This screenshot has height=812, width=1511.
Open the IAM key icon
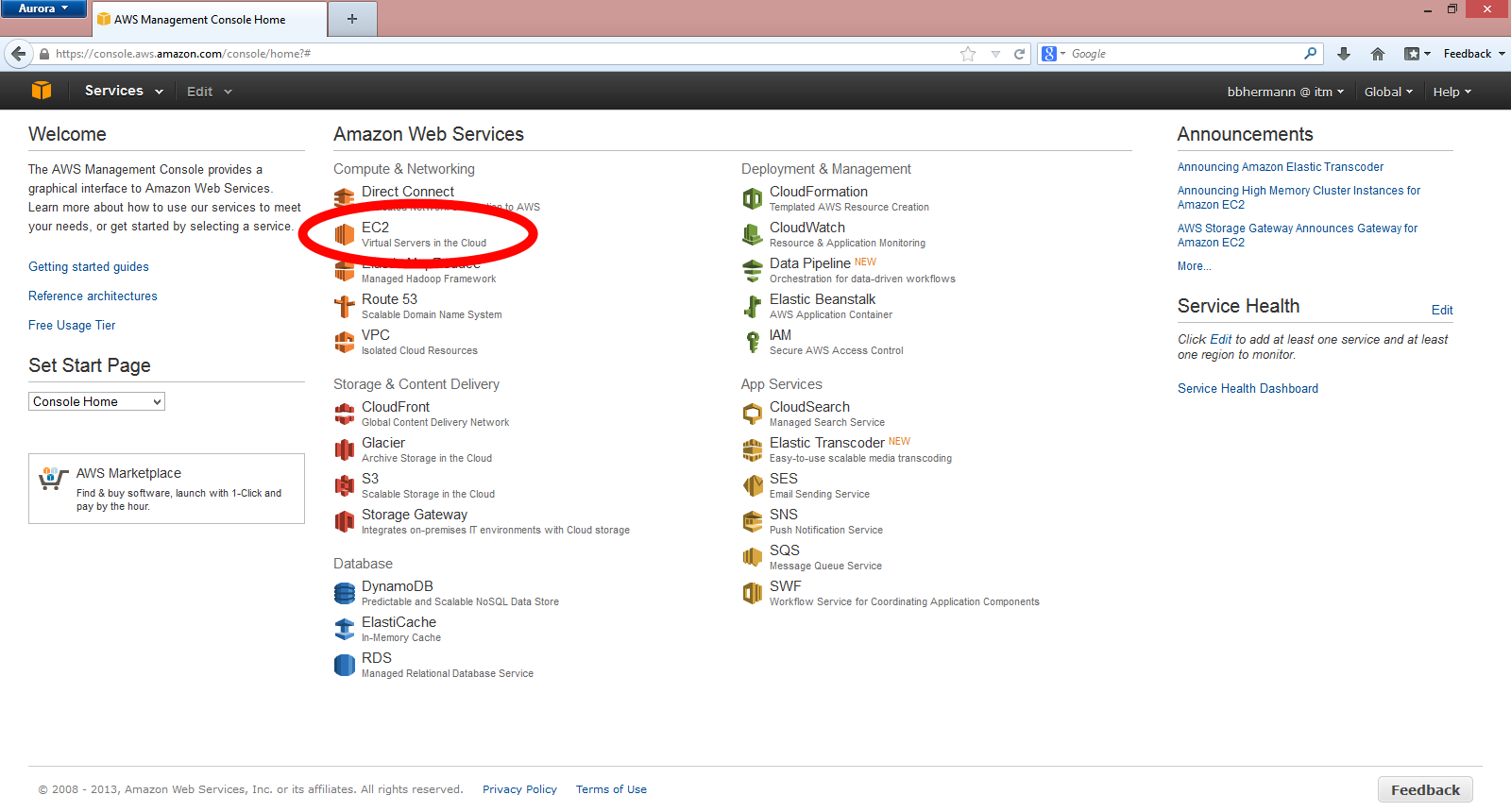click(753, 342)
